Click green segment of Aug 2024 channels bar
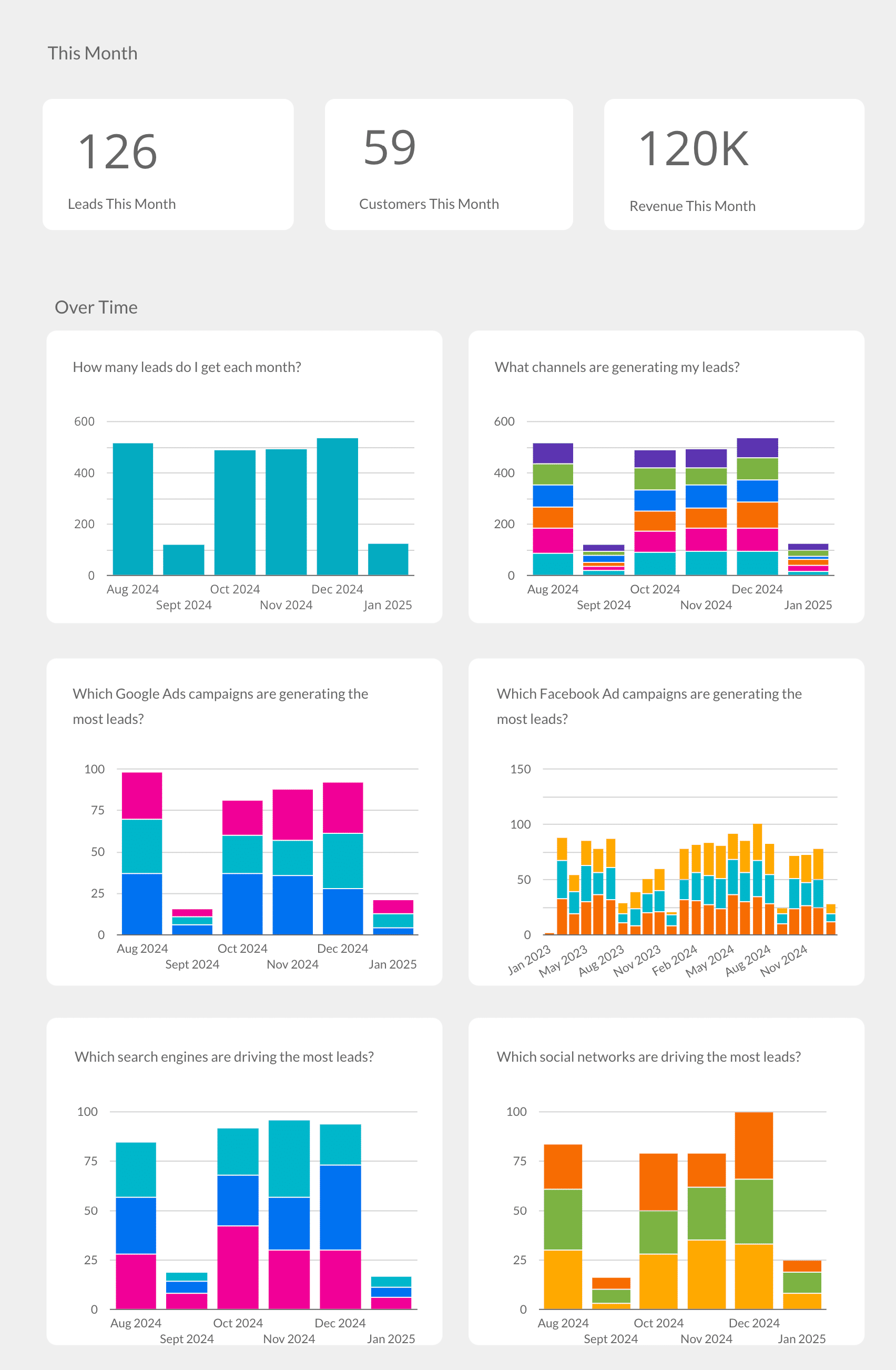This screenshot has width=896, height=1370. pyautogui.click(x=553, y=475)
